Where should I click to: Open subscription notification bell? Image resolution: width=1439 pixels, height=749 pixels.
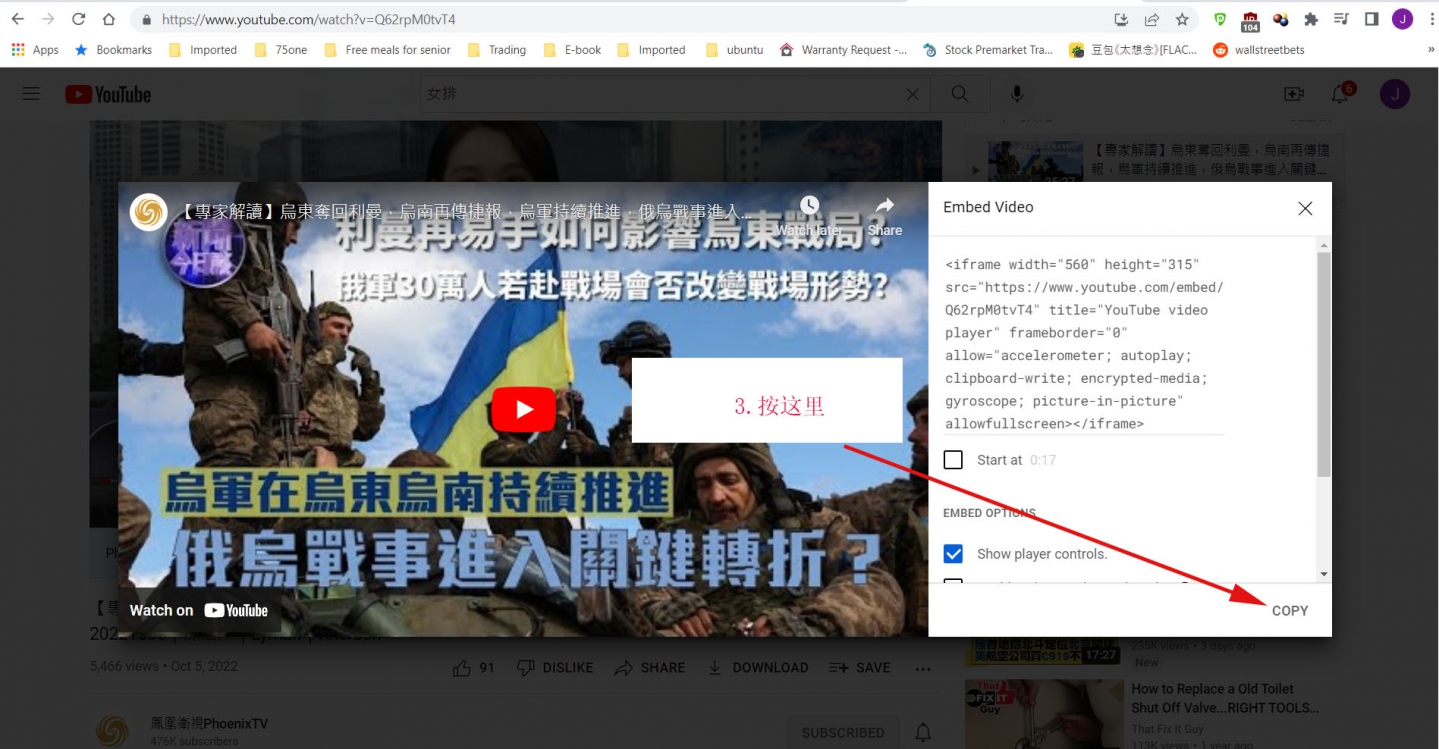923,732
